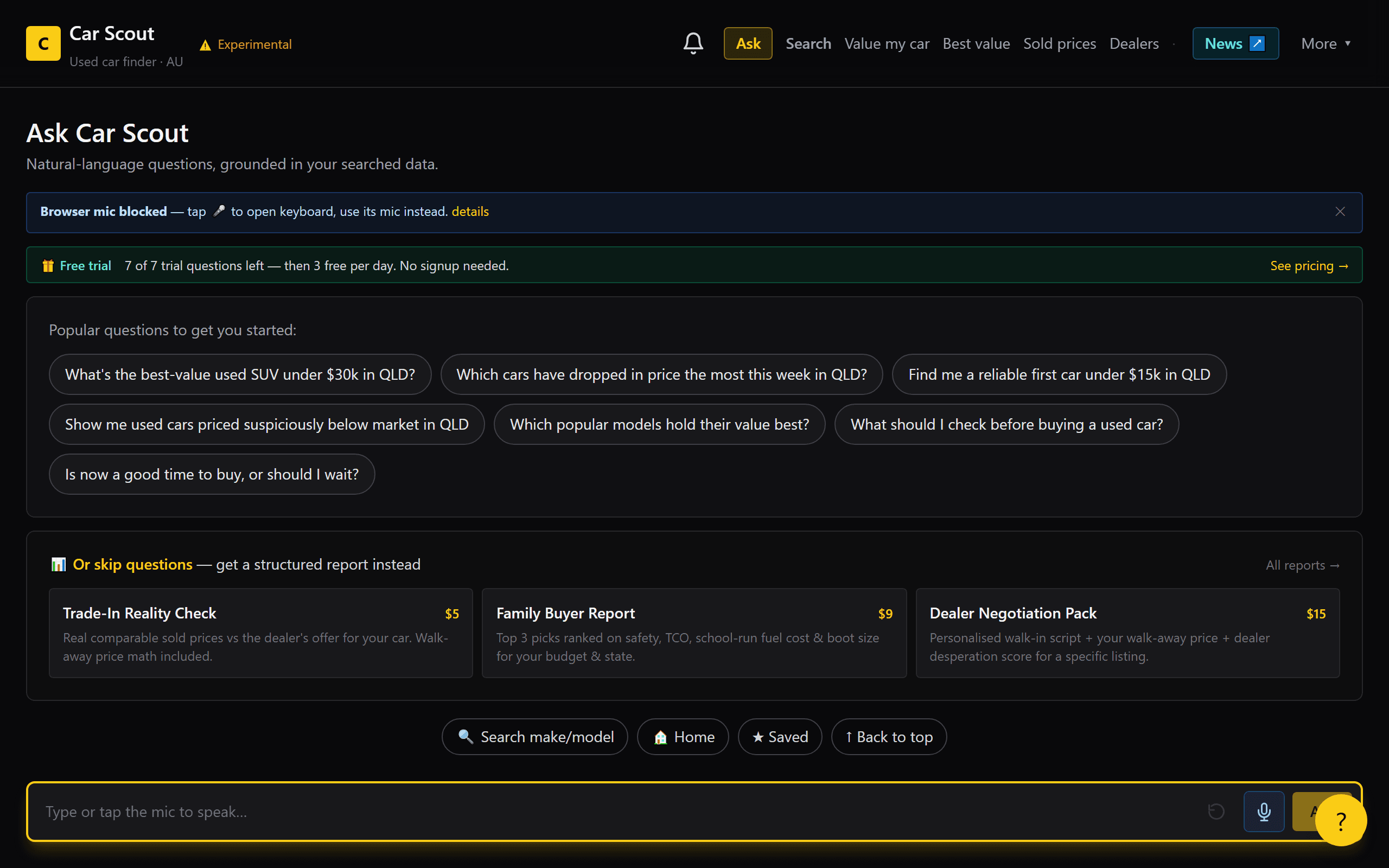Open the Dealers page
This screenshot has height=868, width=1389.
point(1134,43)
